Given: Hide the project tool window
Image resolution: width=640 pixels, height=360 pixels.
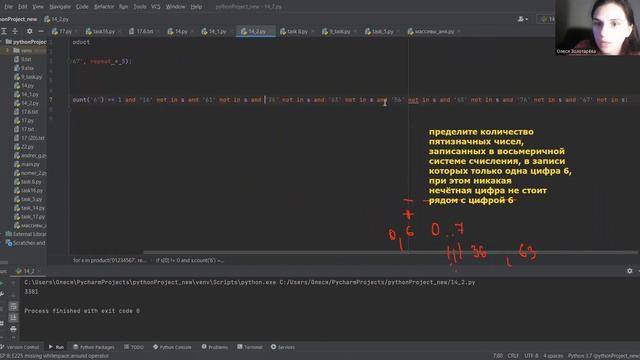Looking at the screenshot, I should 41,31.
